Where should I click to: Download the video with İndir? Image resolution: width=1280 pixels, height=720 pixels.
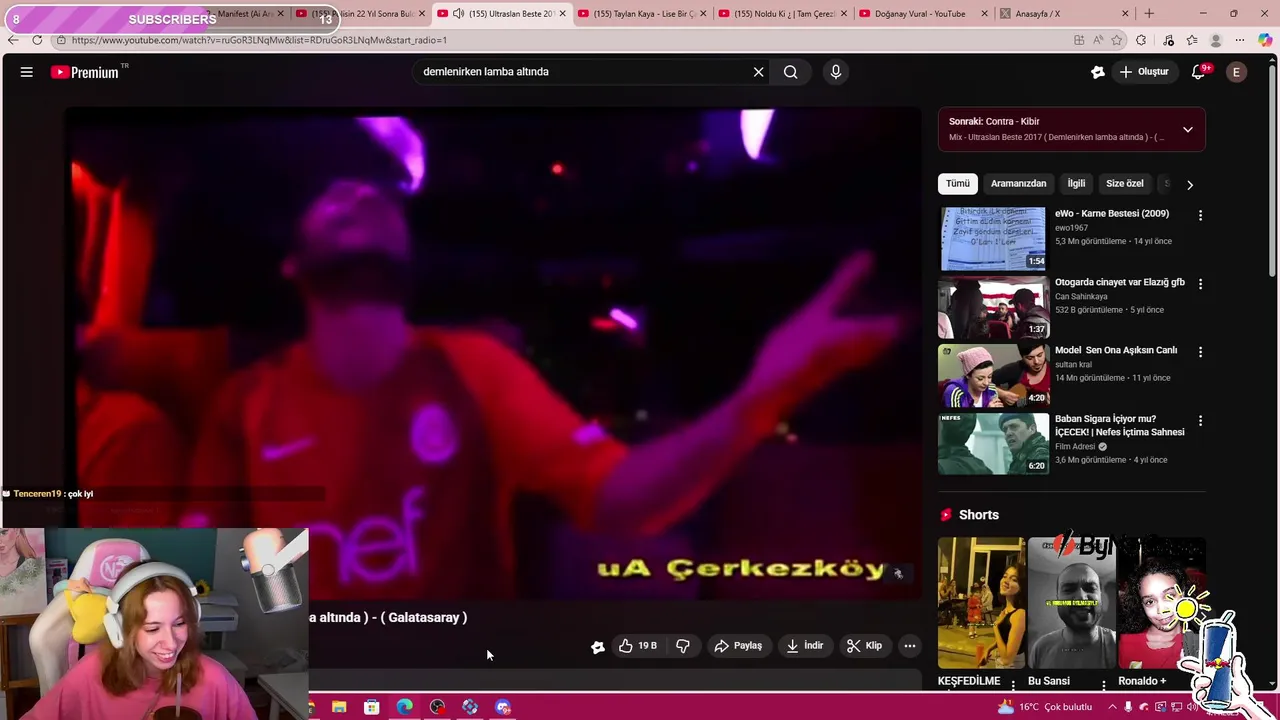point(805,646)
